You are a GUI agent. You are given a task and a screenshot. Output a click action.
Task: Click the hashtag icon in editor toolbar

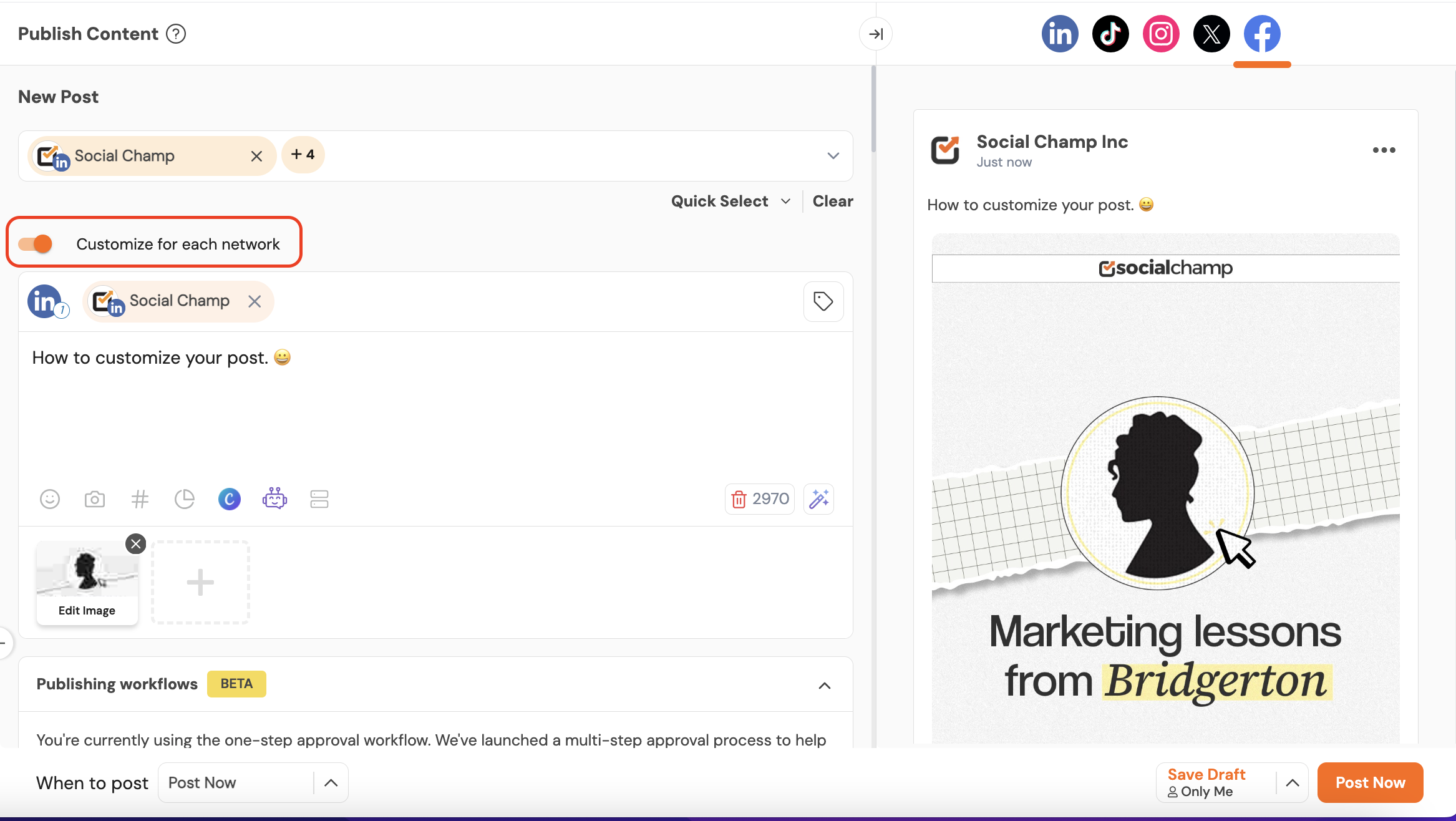pyautogui.click(x=140, y=499)
